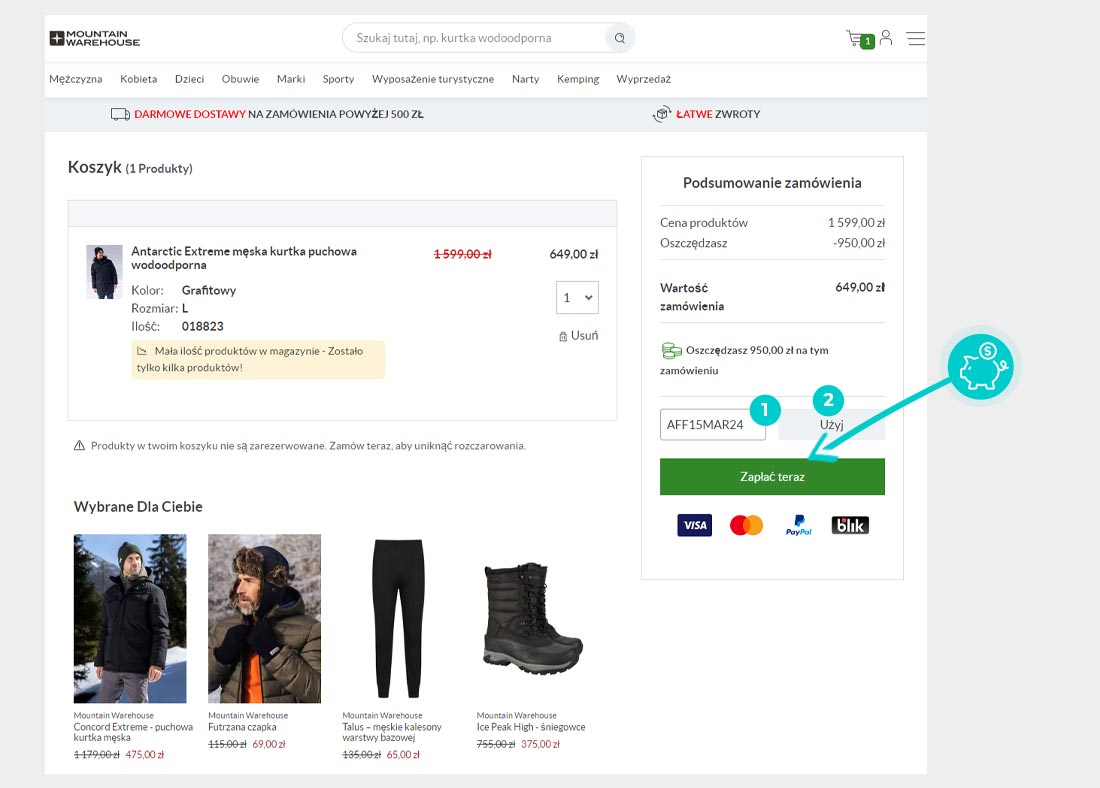This screenshot has height=788, width=1100.
Task: Click the product code 018823
Action: coord(203,326)
